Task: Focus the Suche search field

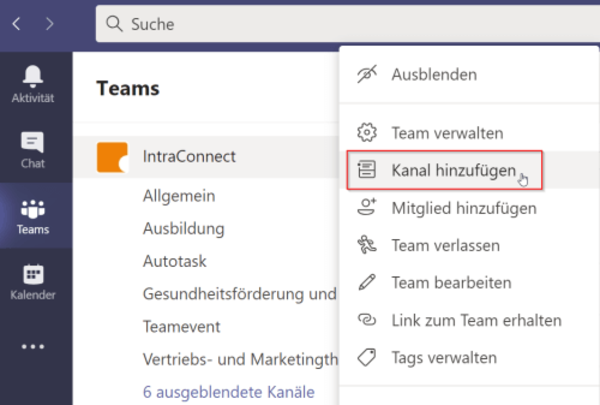Action: click(x=347, y=24)
